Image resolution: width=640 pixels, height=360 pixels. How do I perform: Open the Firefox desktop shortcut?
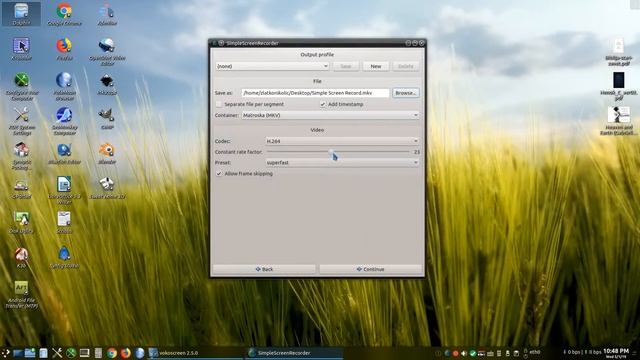[64, 49]
